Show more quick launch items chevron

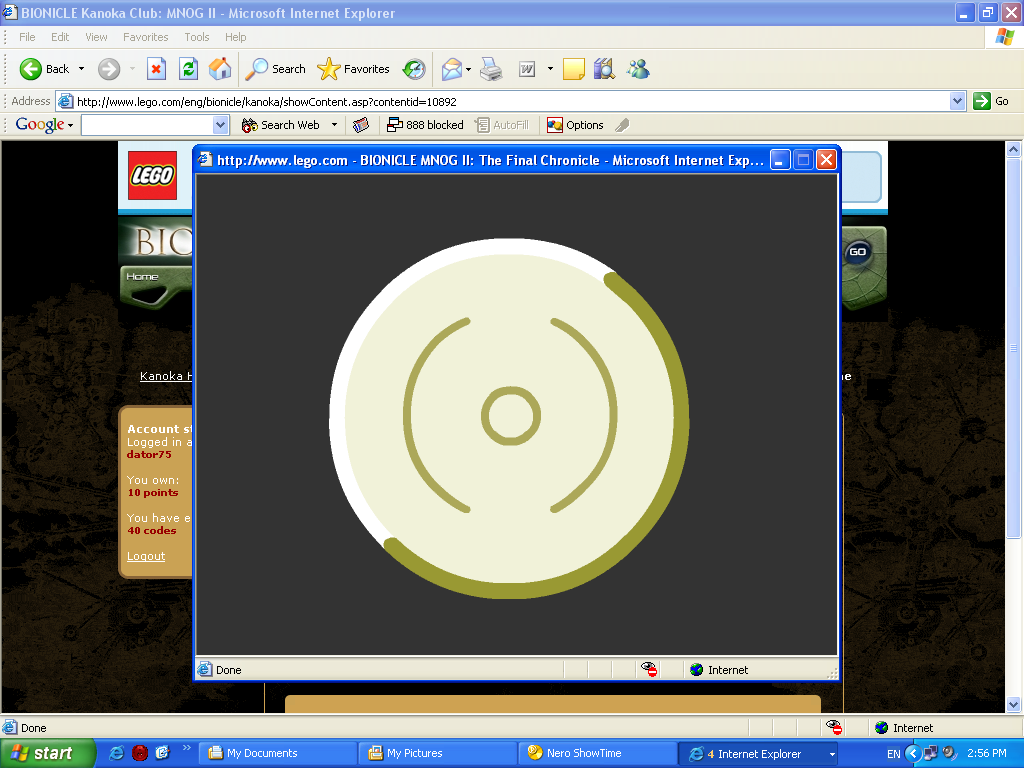[x=186, y=748]
